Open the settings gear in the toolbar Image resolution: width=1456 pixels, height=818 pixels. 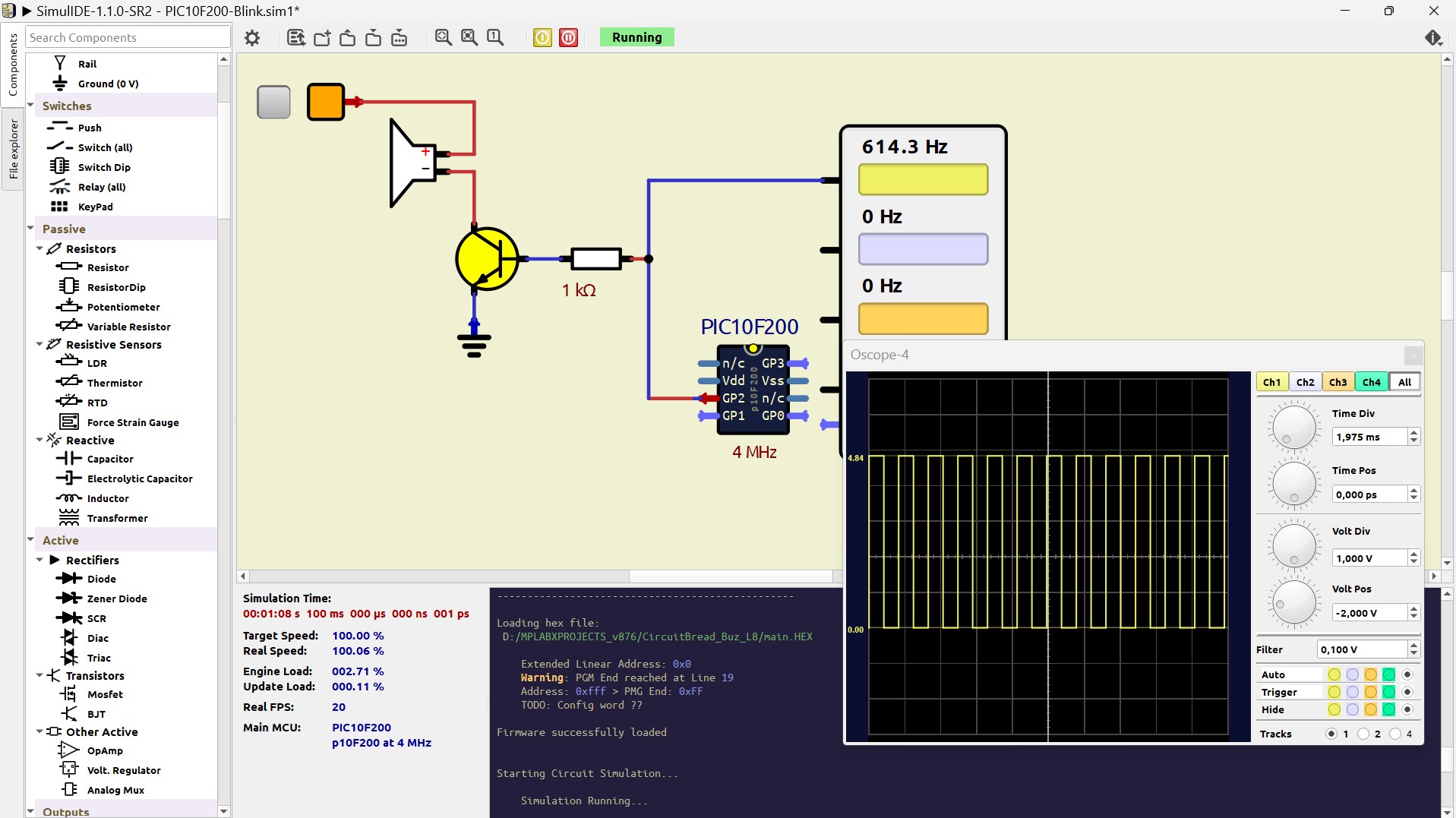pyautogui.click(x=252, y=37)
